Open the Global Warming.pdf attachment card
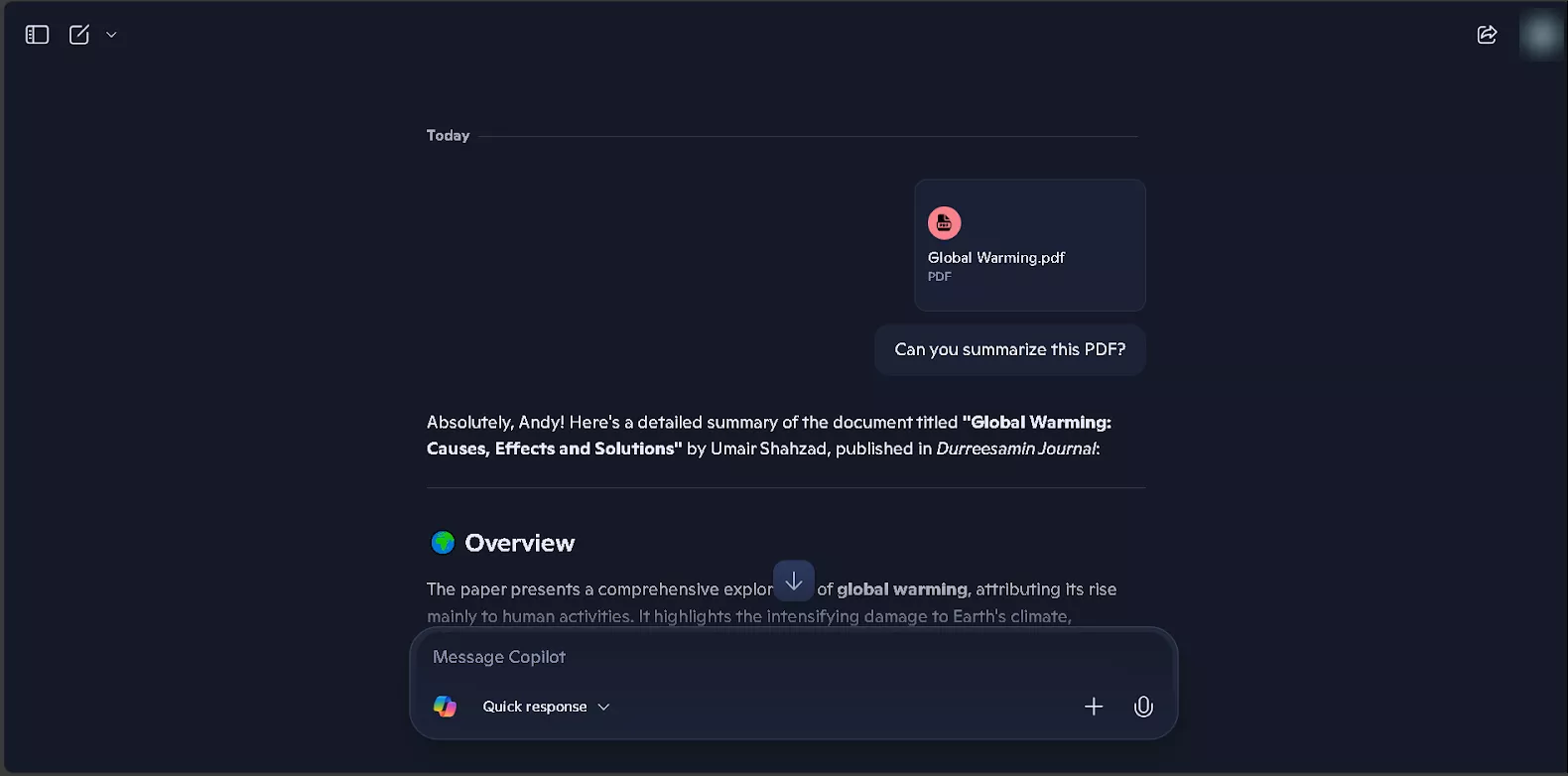The width and height of the screenshot is (1568, 776). coord(1030,245)
